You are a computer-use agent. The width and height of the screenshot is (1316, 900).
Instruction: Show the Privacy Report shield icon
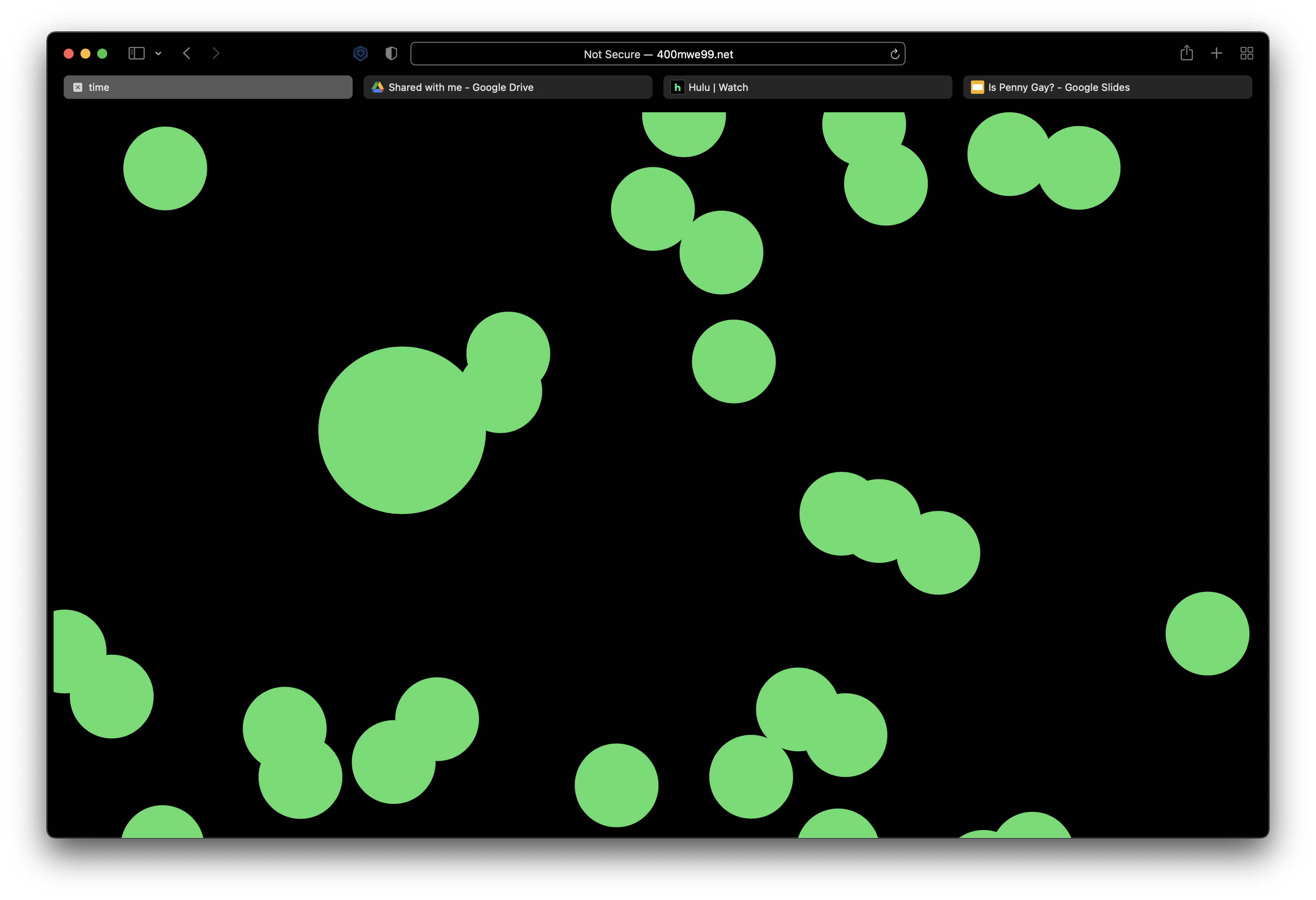(391, 53)
